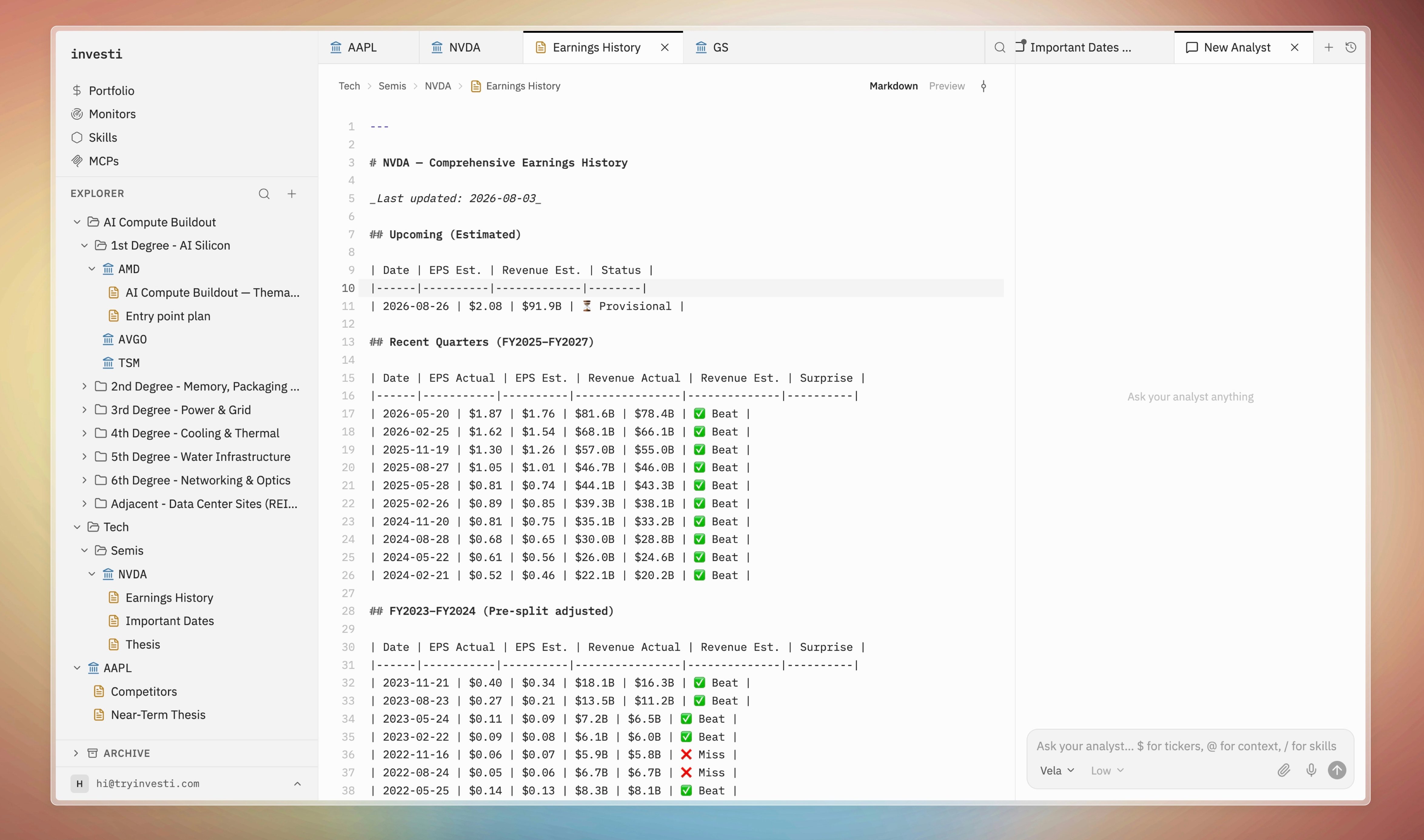Click the search icon beside Important Dates tab

[x=1000, y=48]
